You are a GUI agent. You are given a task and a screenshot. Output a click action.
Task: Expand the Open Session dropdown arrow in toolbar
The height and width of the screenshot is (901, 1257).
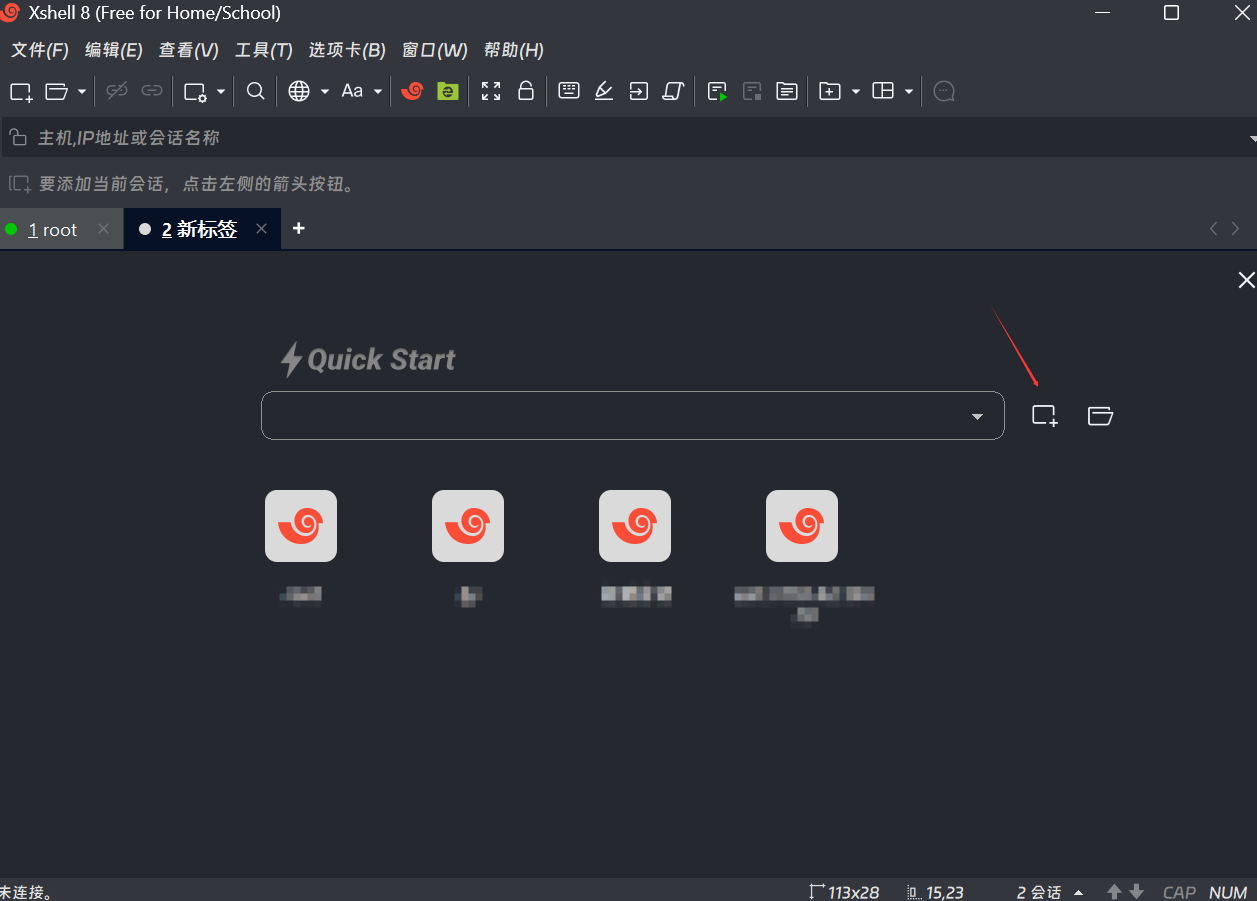[x=82, y=92]
